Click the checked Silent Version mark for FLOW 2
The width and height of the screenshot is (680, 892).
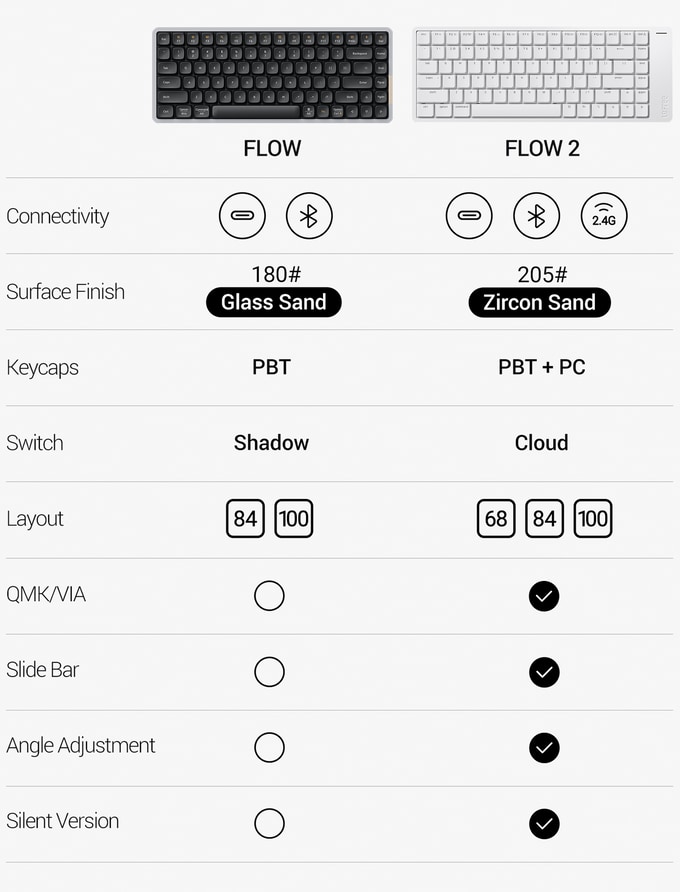pyautogui.click(x=544, y=823)
